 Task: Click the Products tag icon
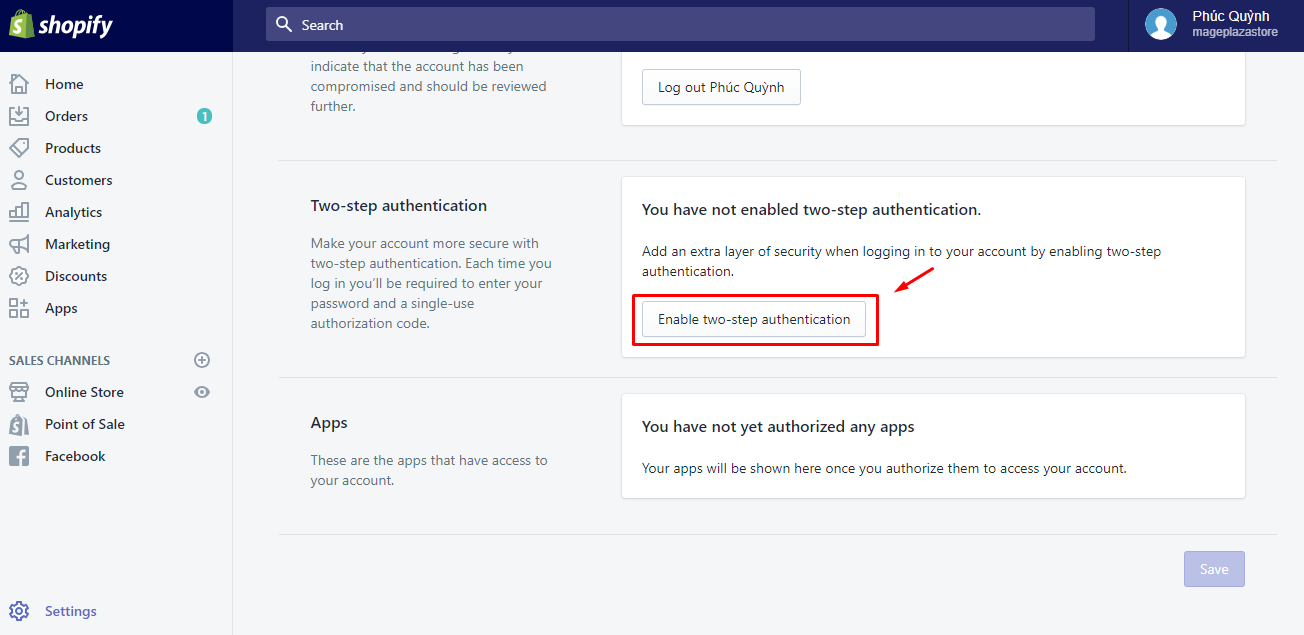click(x=19, y=148)
